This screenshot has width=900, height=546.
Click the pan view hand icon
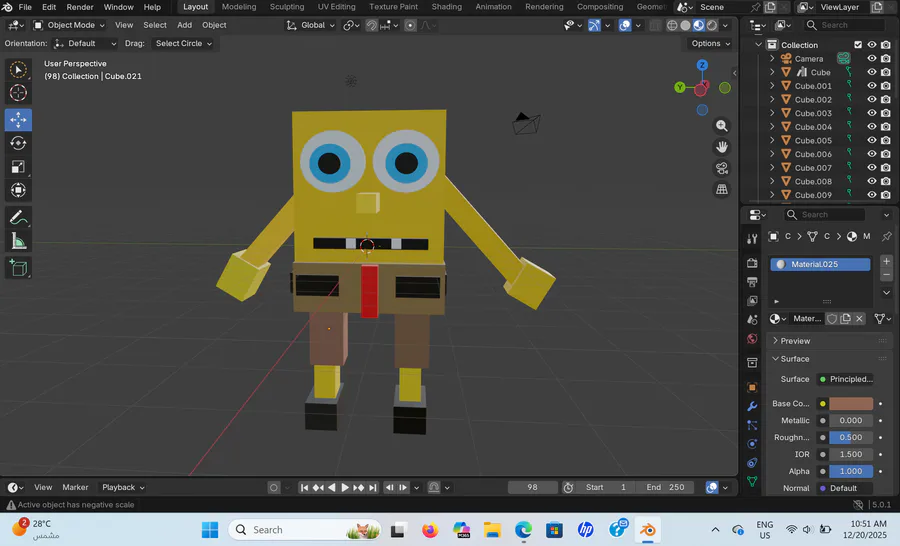(721, 147)
